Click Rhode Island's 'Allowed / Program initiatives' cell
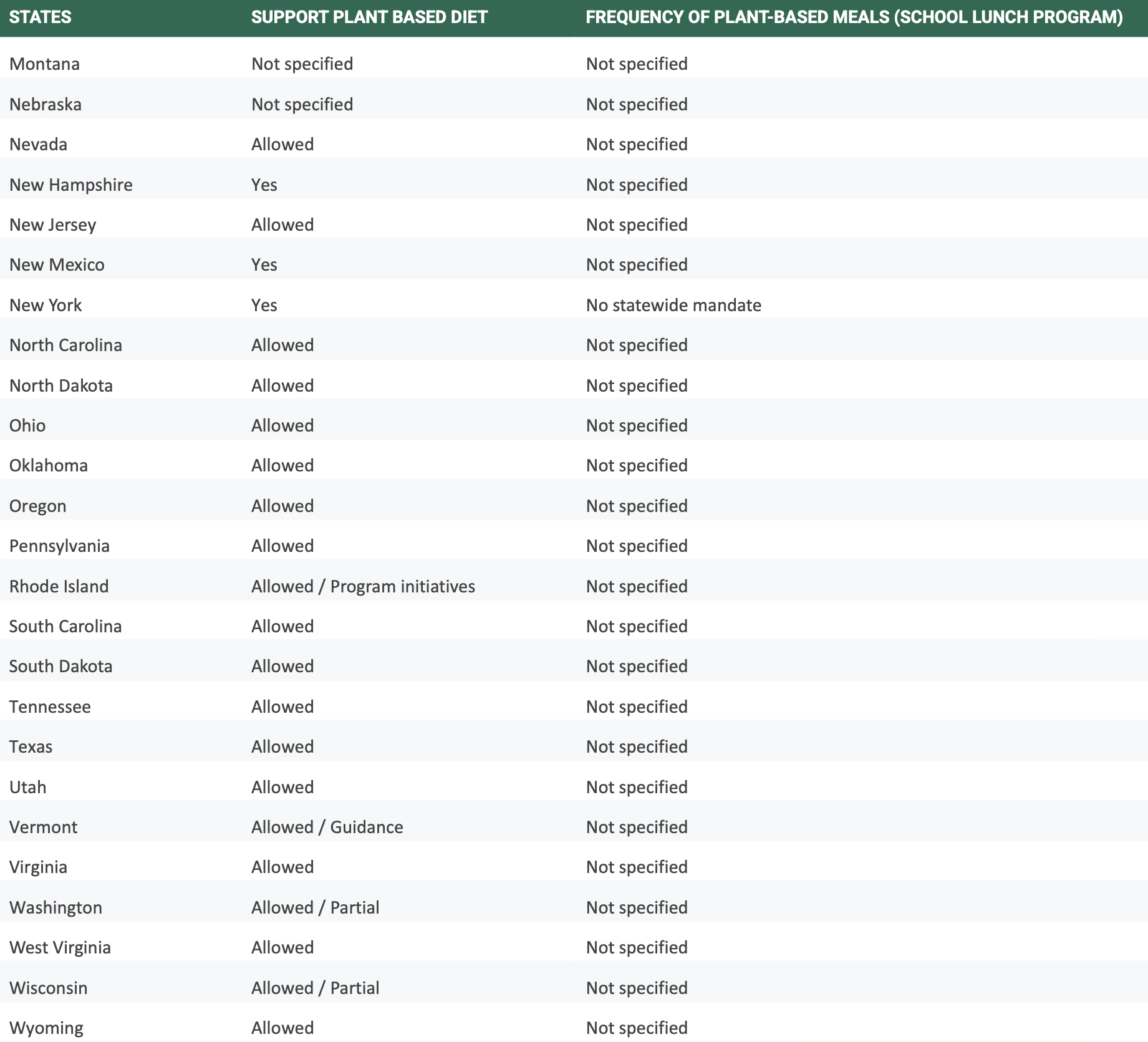Image resolution: width=1148 pixels, height=1042 pixels. [x=363, y=587]
